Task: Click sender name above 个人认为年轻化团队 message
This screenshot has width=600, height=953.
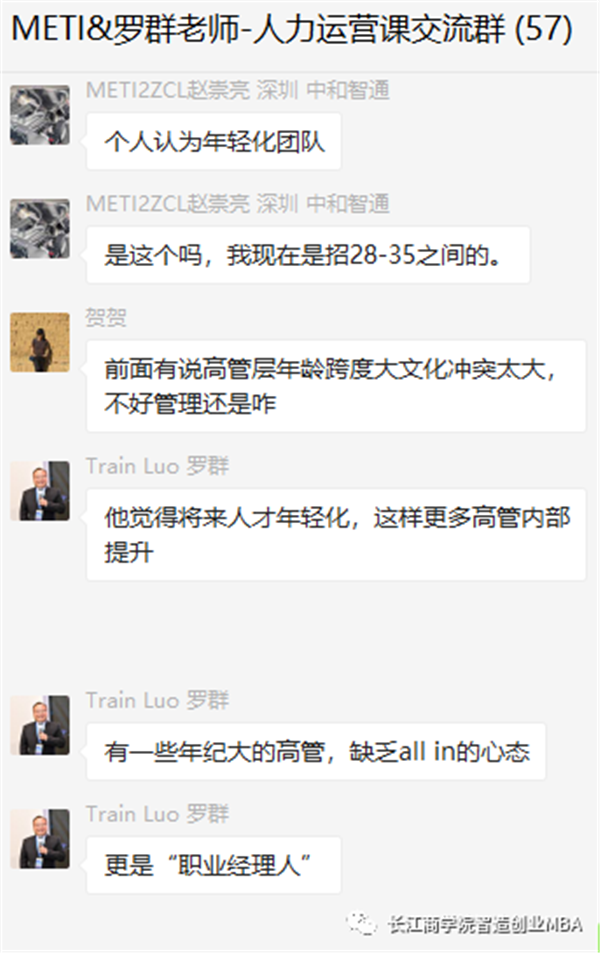Action: tap(238, 91)
